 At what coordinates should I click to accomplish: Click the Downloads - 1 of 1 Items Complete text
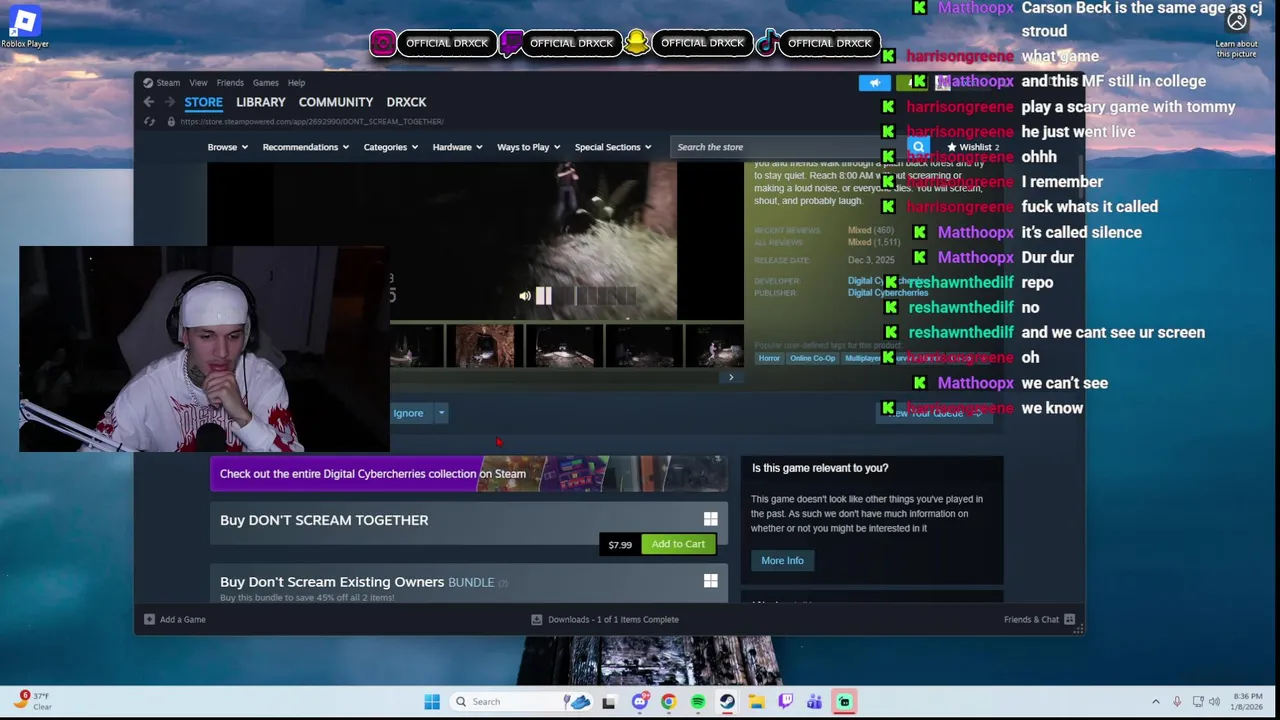click(x=613, y=619)
